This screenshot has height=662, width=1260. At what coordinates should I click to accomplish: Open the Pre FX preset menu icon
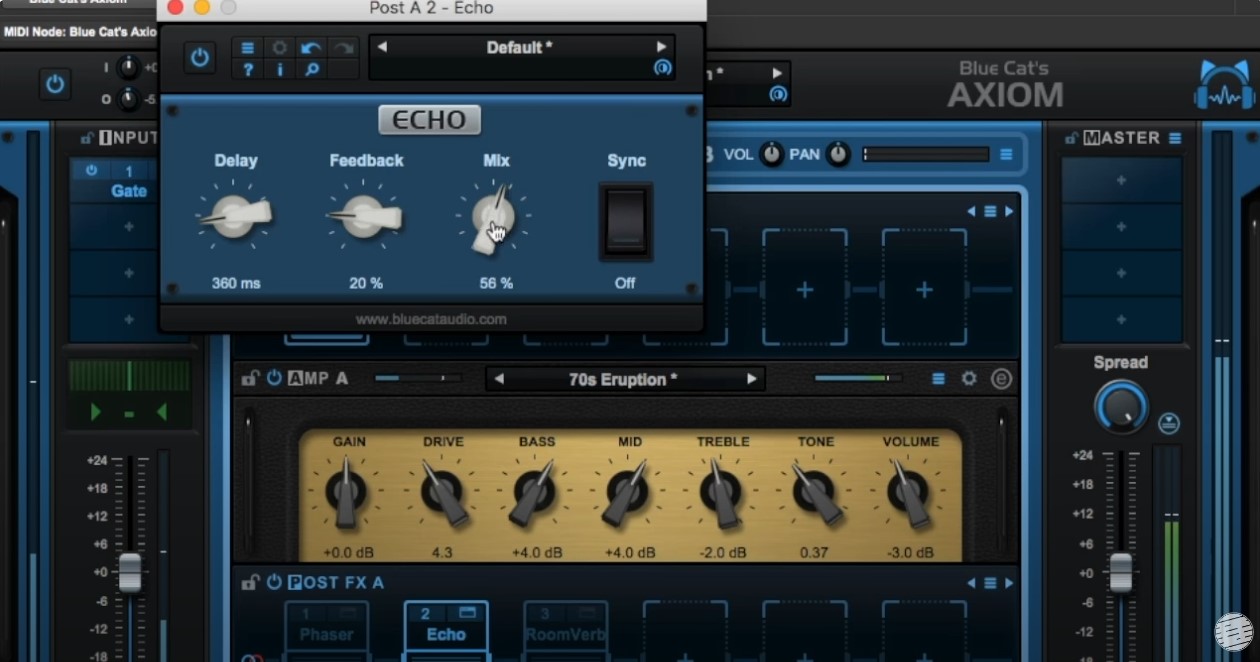point(990,211)
